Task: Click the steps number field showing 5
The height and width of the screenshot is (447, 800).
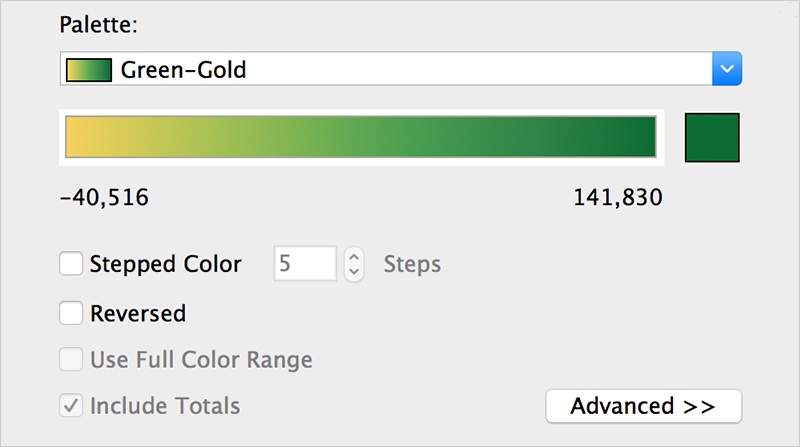Action: coord(305,264)
